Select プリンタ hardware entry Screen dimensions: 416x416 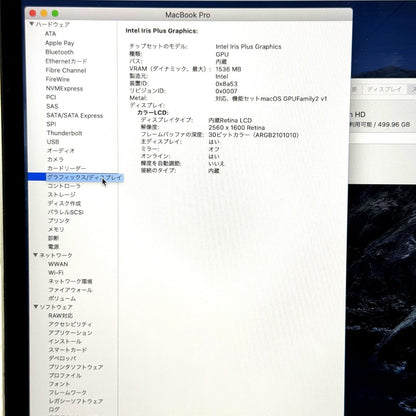[59, 221]
